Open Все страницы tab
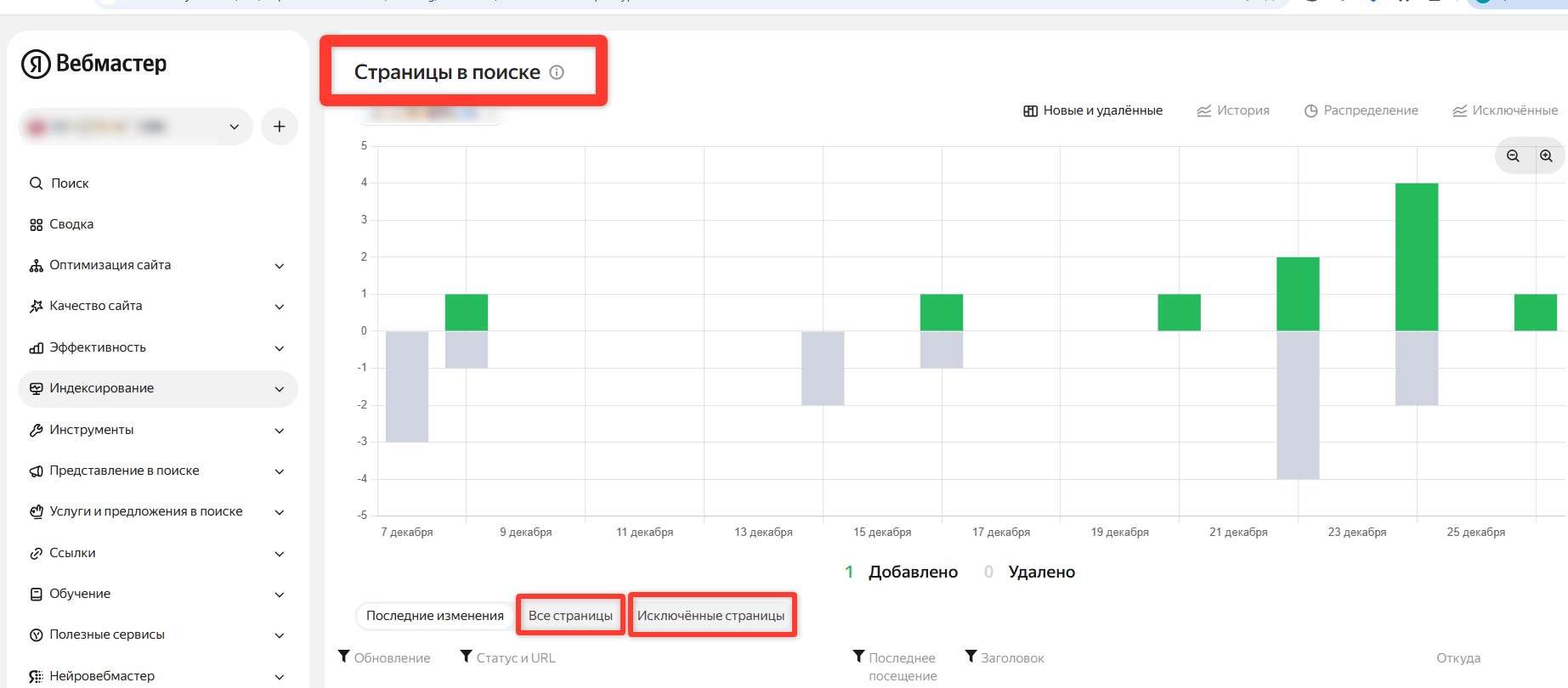 click(570, 616)
